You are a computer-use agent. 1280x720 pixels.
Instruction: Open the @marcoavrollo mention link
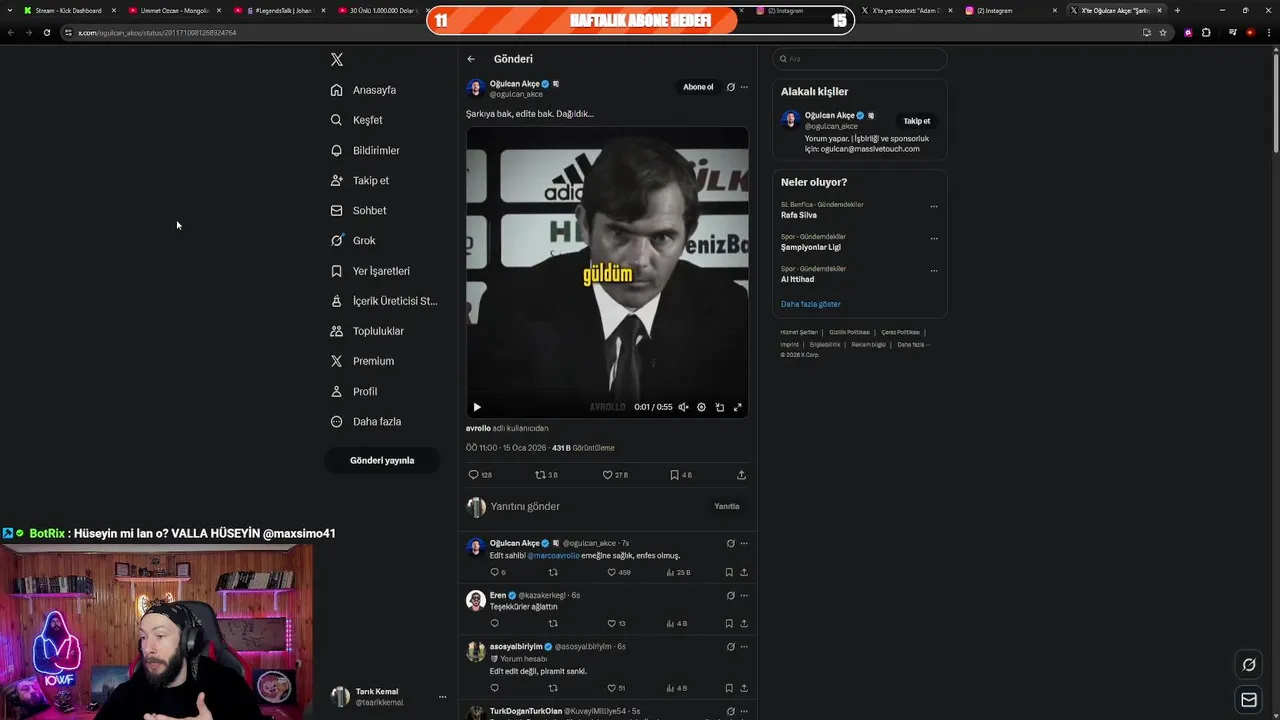click(553, 556)
